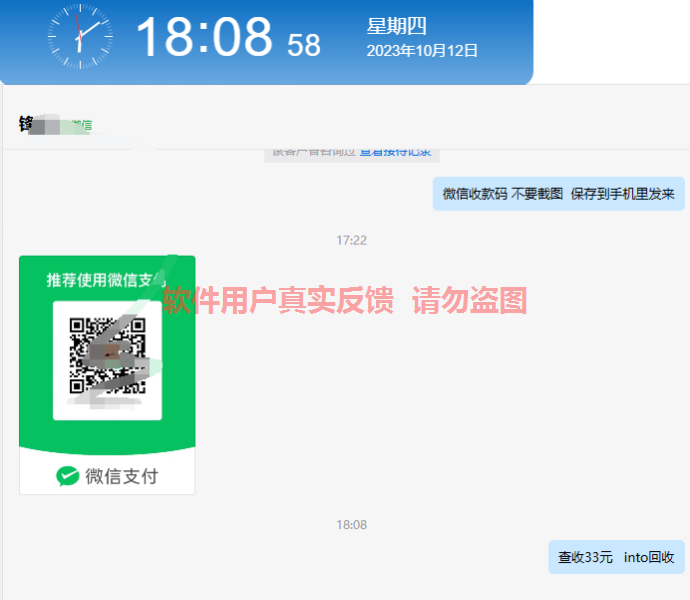Click the contact name starting with 锋
The width and height of the screenshot is (690, 600).
[27, 124]
